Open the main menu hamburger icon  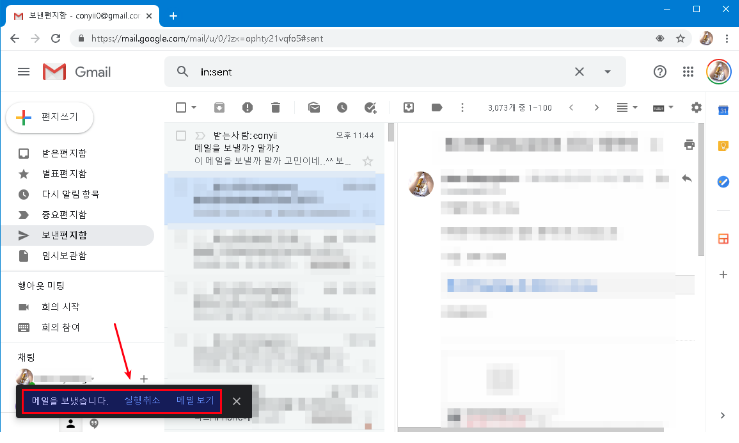(x=24, y=72)
